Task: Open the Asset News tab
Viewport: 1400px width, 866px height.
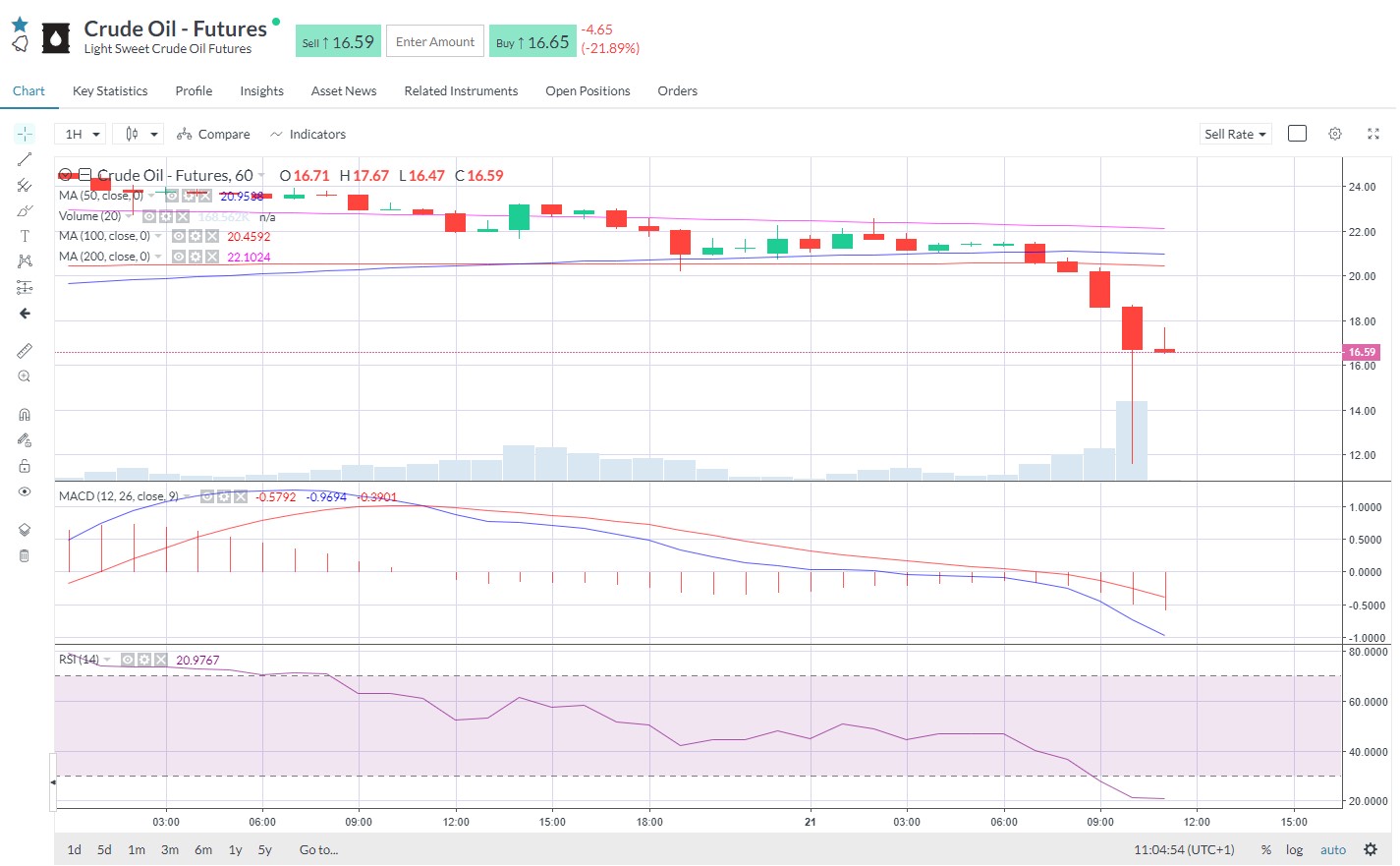Action: click(344, 91)
